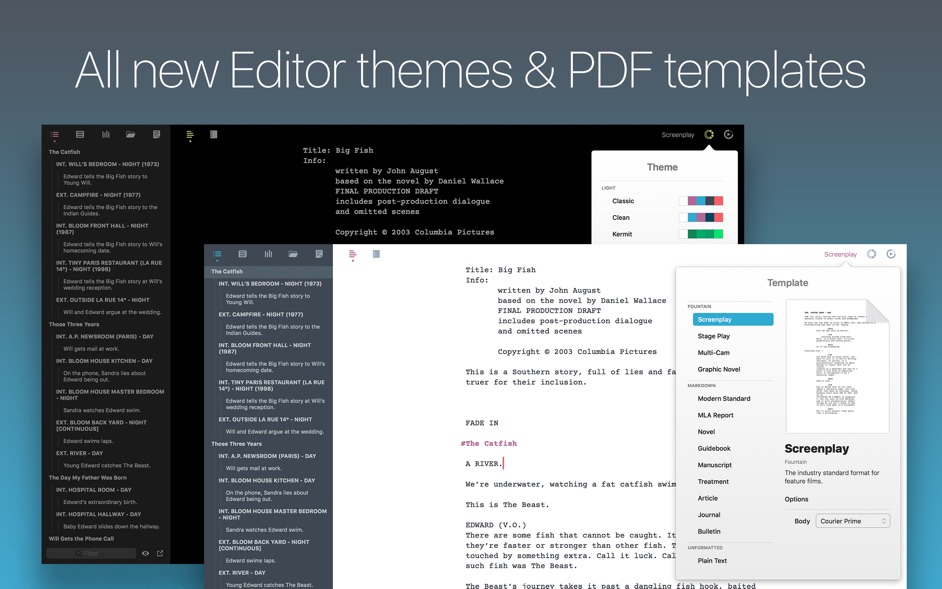Click play preview icon in light window
This screenshot has width=942, height=589.
[891, 254]
